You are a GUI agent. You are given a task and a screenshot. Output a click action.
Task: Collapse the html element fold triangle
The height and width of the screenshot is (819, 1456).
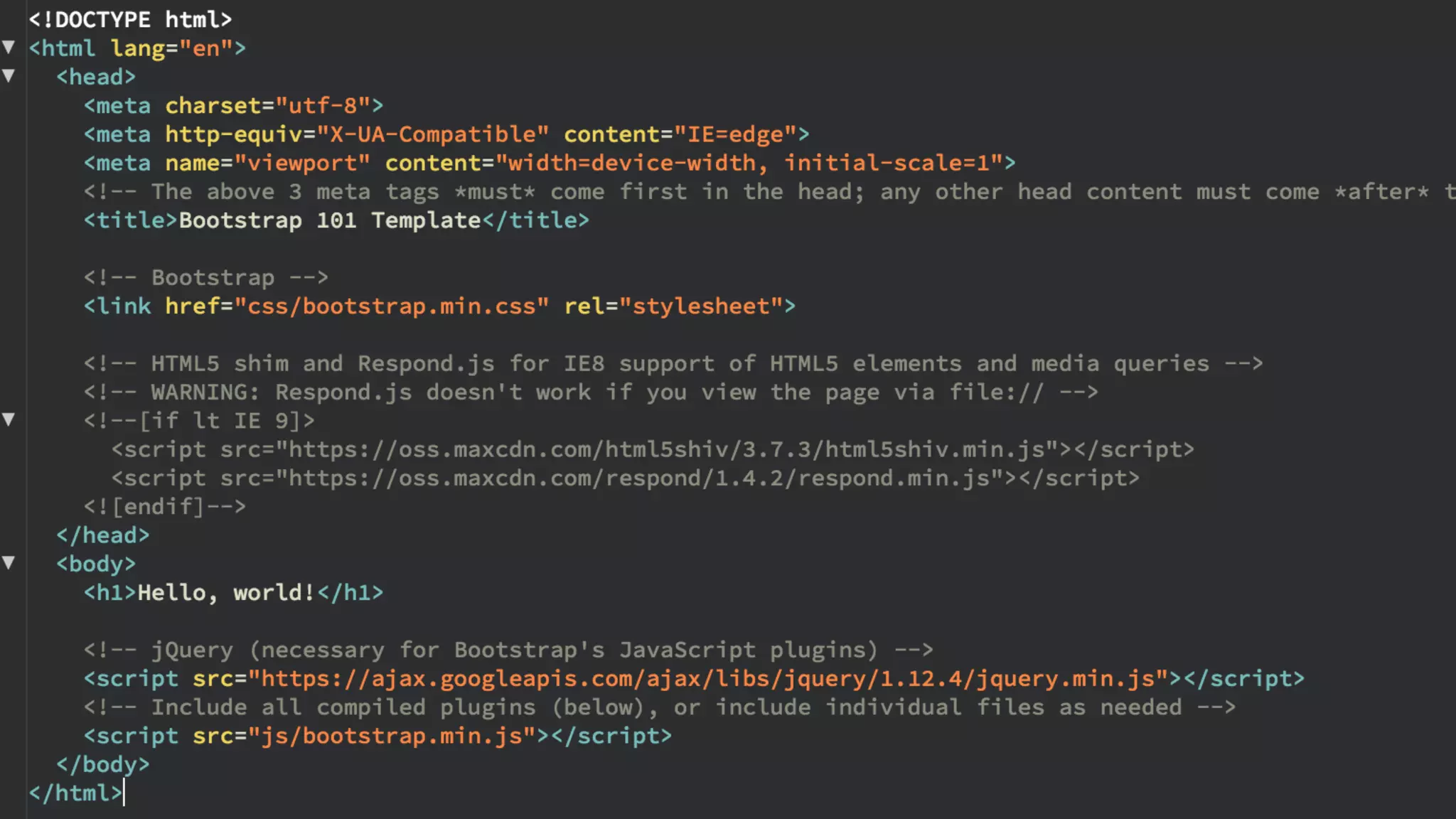pyautogui.click(x=9, y=48)
